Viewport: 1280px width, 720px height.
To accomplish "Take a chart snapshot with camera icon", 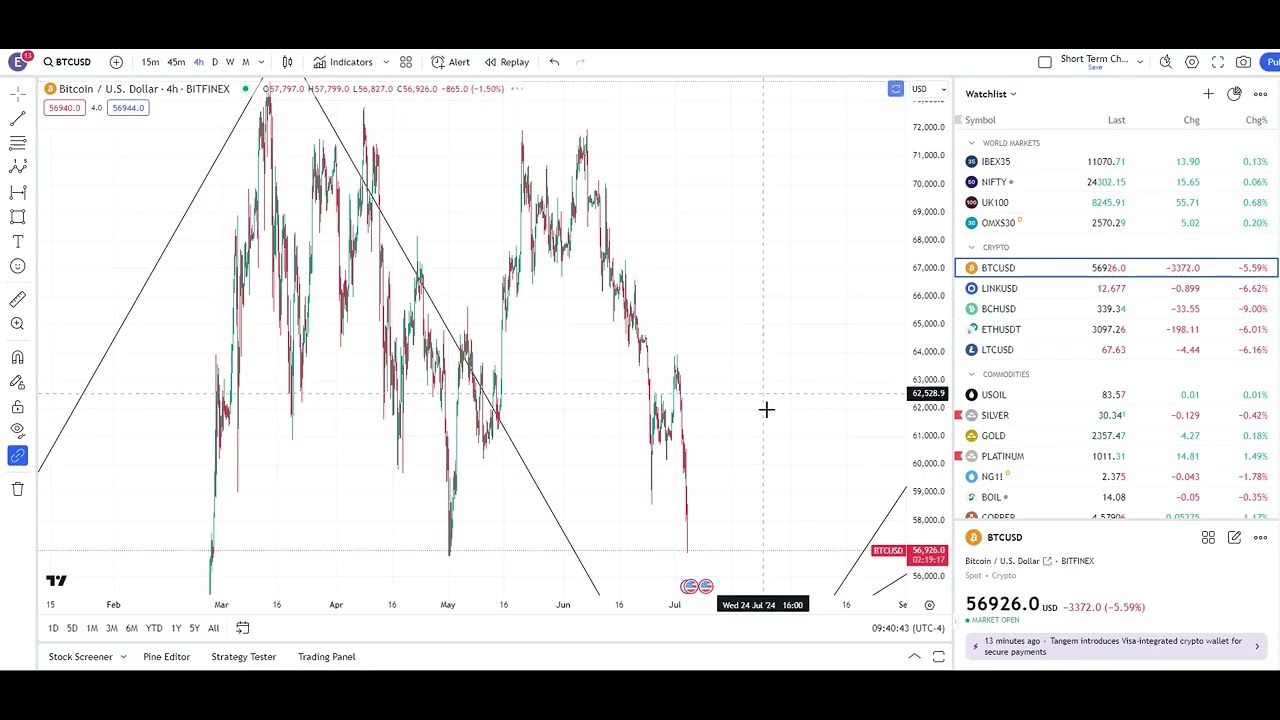I will click(1243, 62).
